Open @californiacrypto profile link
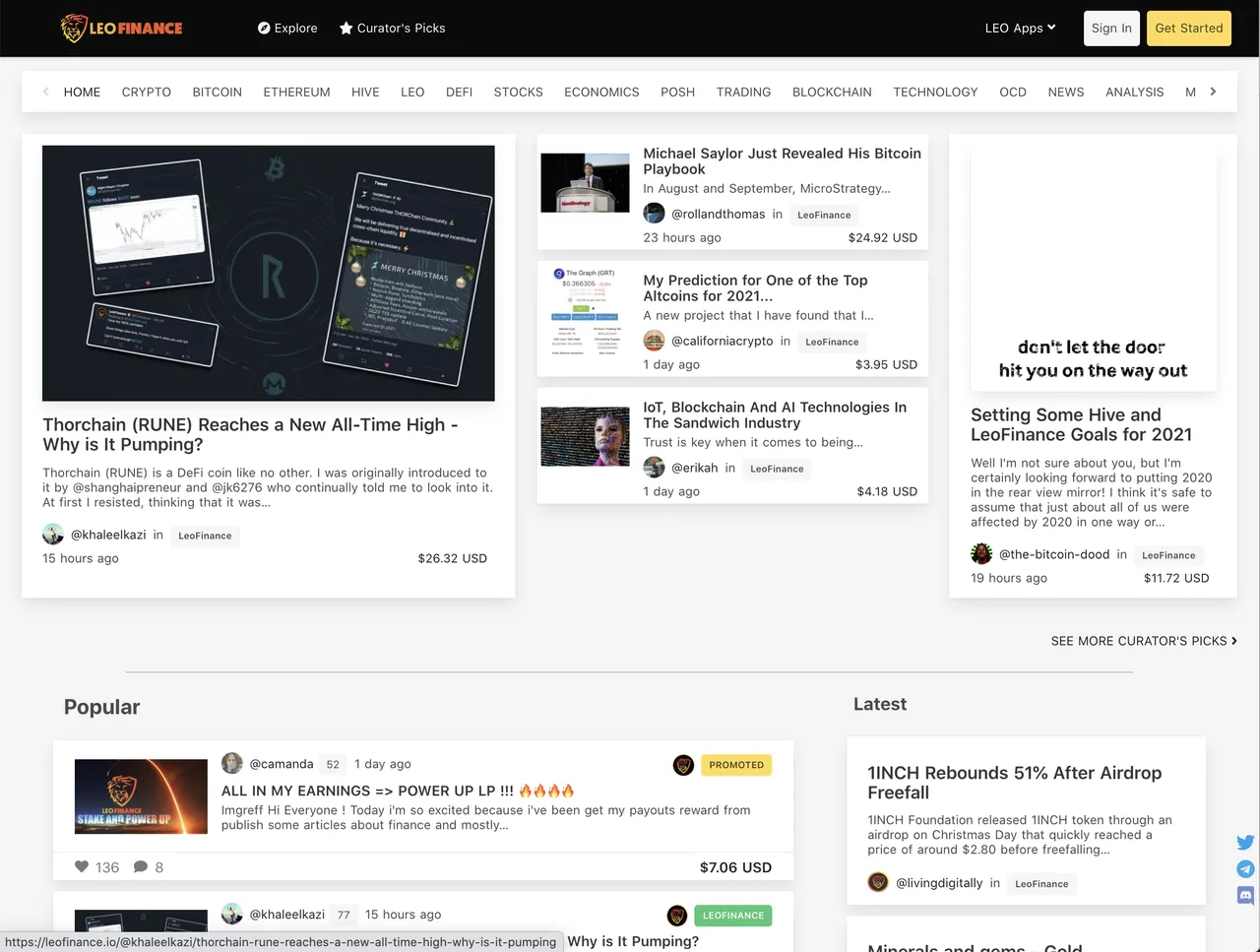This screenshot has width=1260, height=952. (x=723, y=341)
